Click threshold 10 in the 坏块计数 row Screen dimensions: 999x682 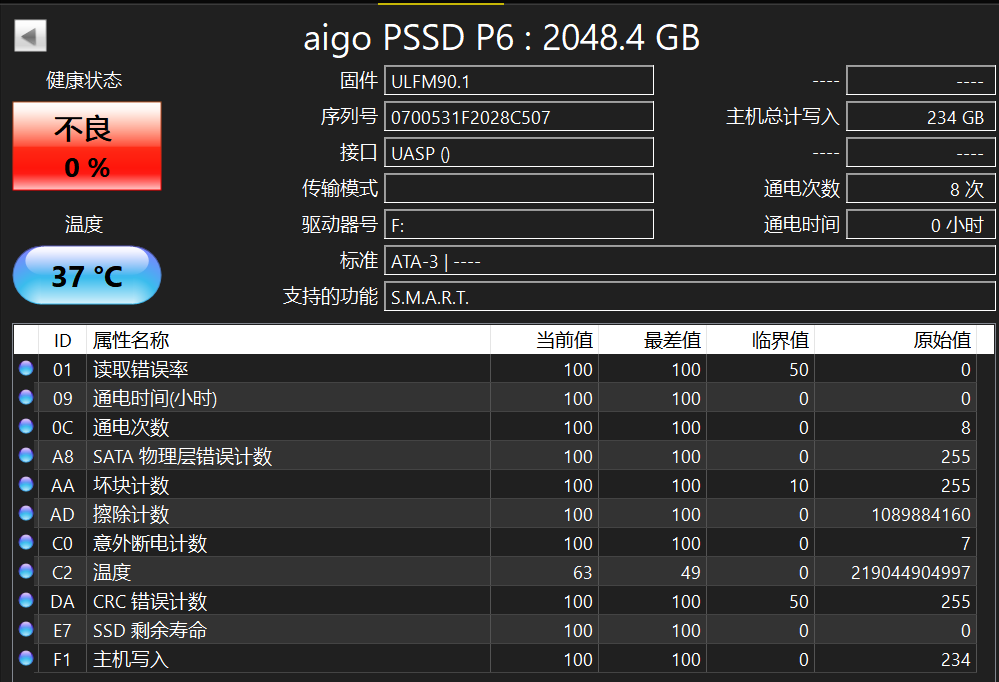click(x=799, y=486)
